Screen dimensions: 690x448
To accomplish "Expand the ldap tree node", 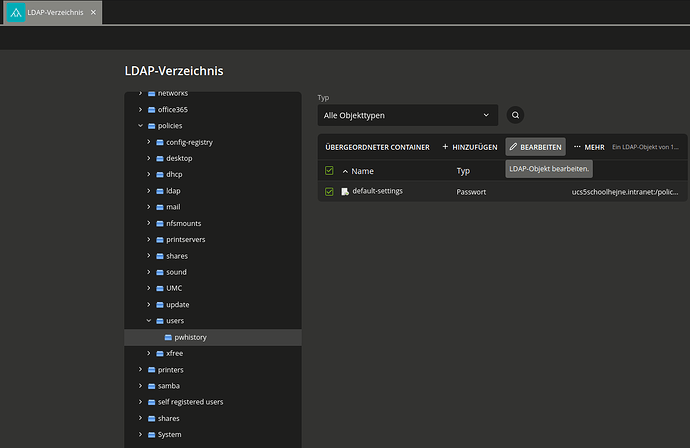I will [149, 191].
